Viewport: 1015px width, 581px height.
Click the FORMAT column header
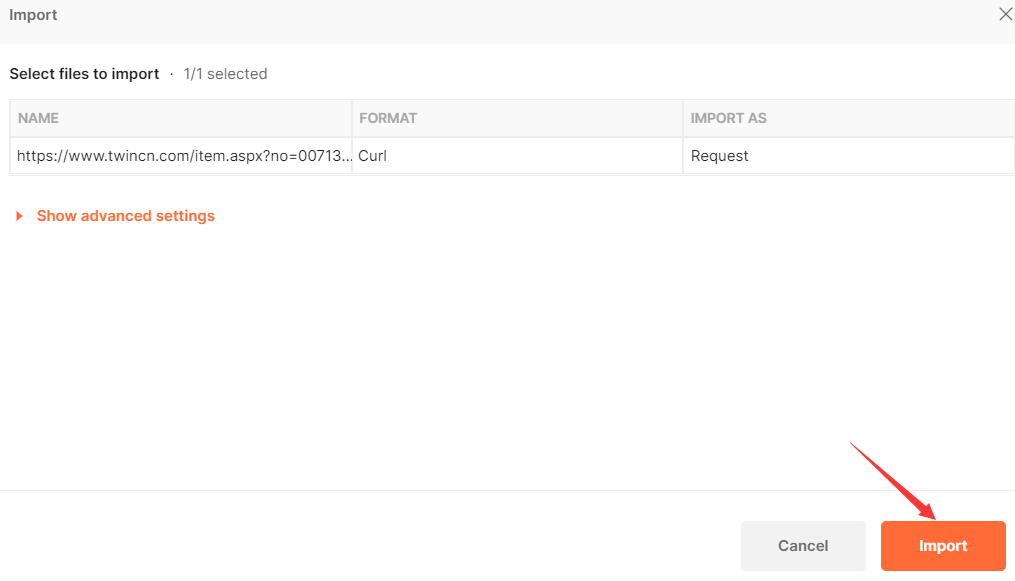pyautogui.click(x=517, y=118)
